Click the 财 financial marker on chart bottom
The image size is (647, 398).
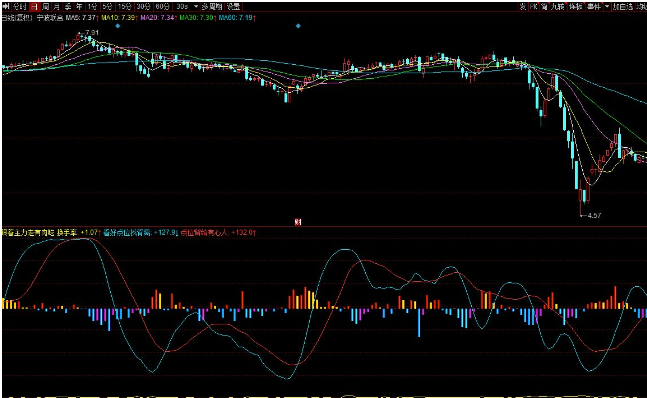tap(298, 222)
